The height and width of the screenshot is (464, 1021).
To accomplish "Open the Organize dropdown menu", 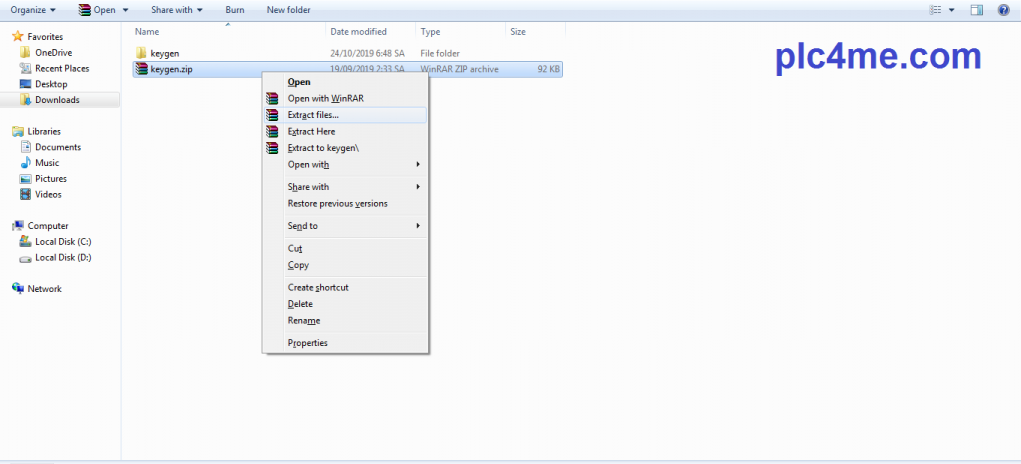I will click(x=33, y=10).
